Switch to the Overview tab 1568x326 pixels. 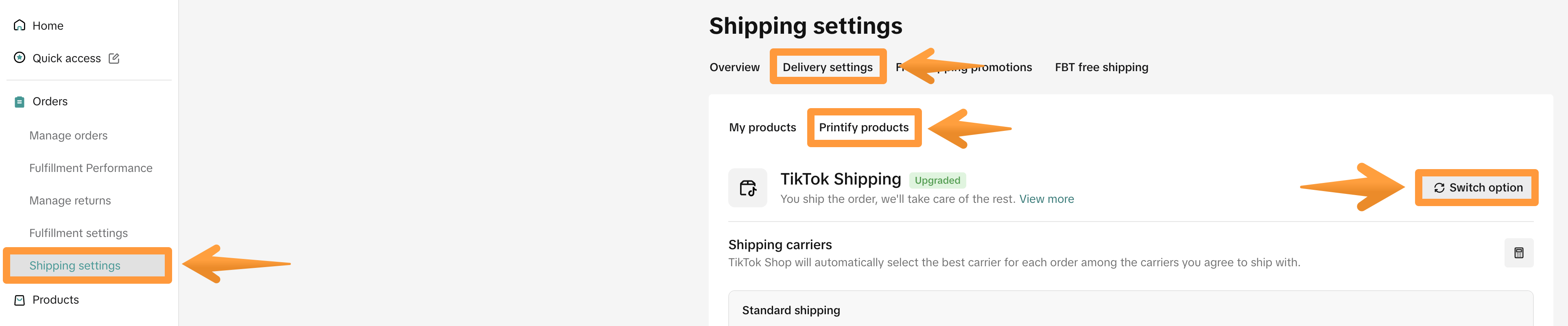[734, 67]
